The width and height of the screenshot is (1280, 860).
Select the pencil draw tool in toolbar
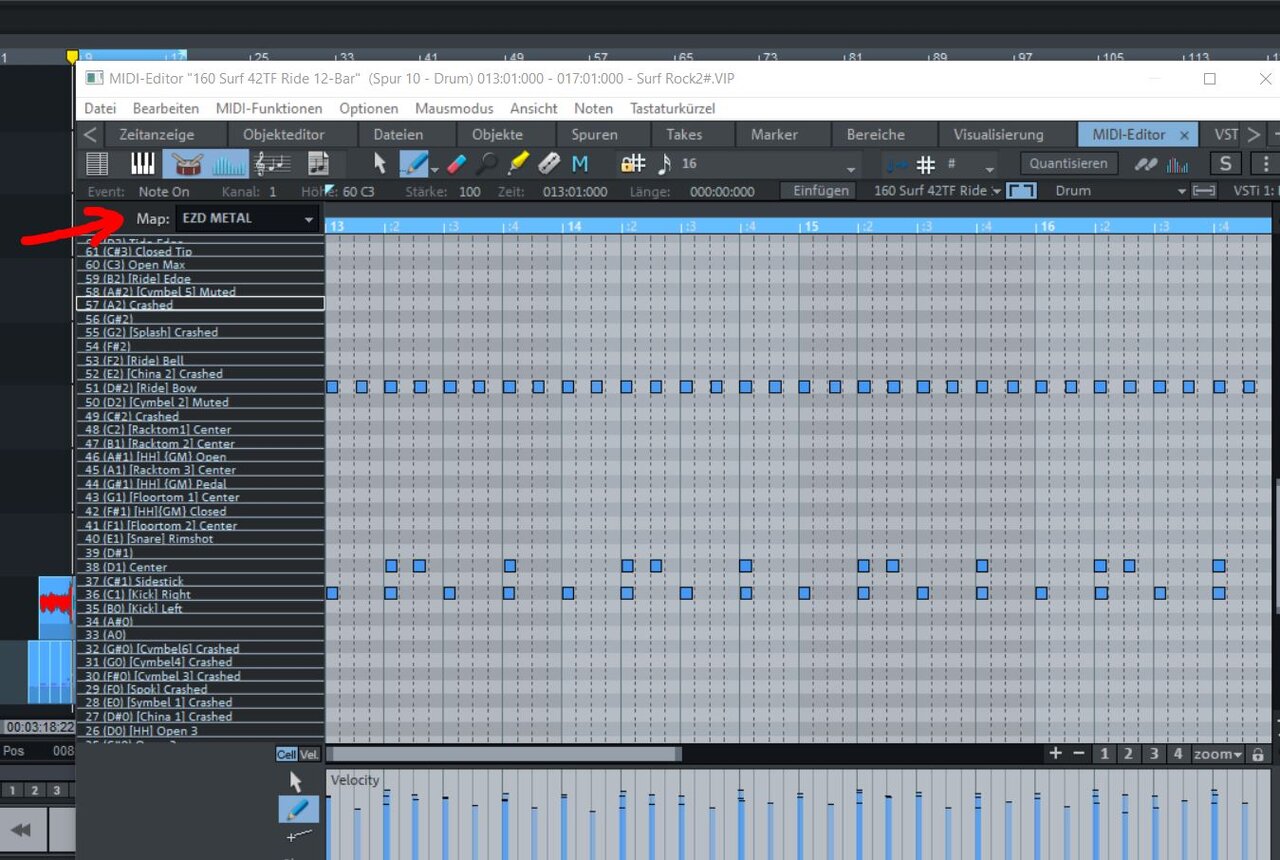tap(413, 163)
